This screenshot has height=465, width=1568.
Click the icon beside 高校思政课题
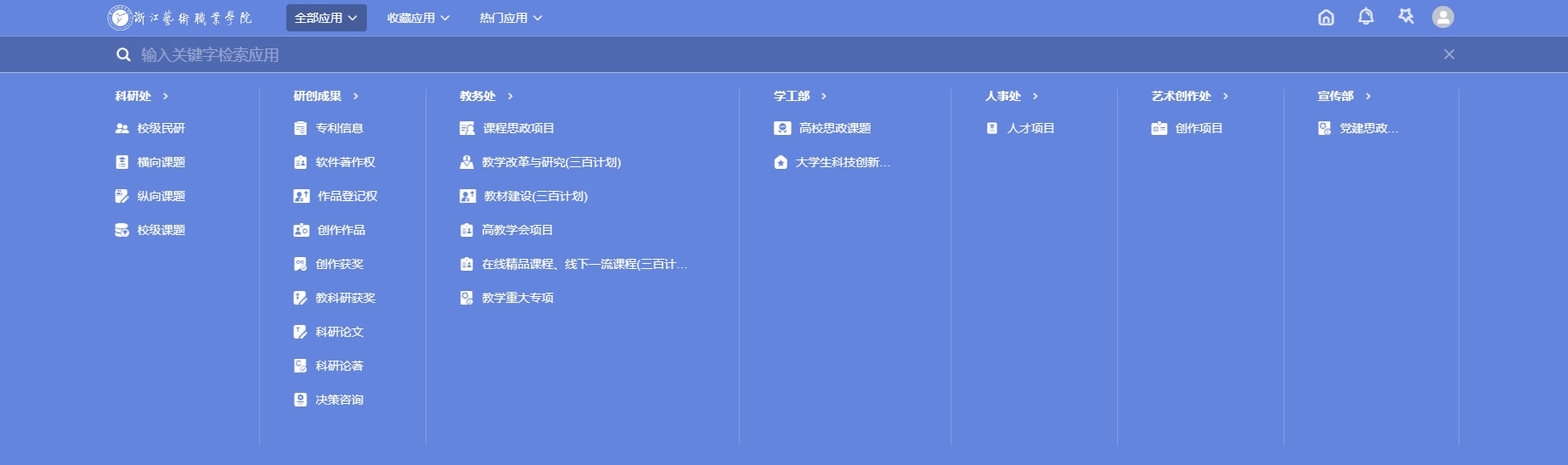[x=782, y=128]
